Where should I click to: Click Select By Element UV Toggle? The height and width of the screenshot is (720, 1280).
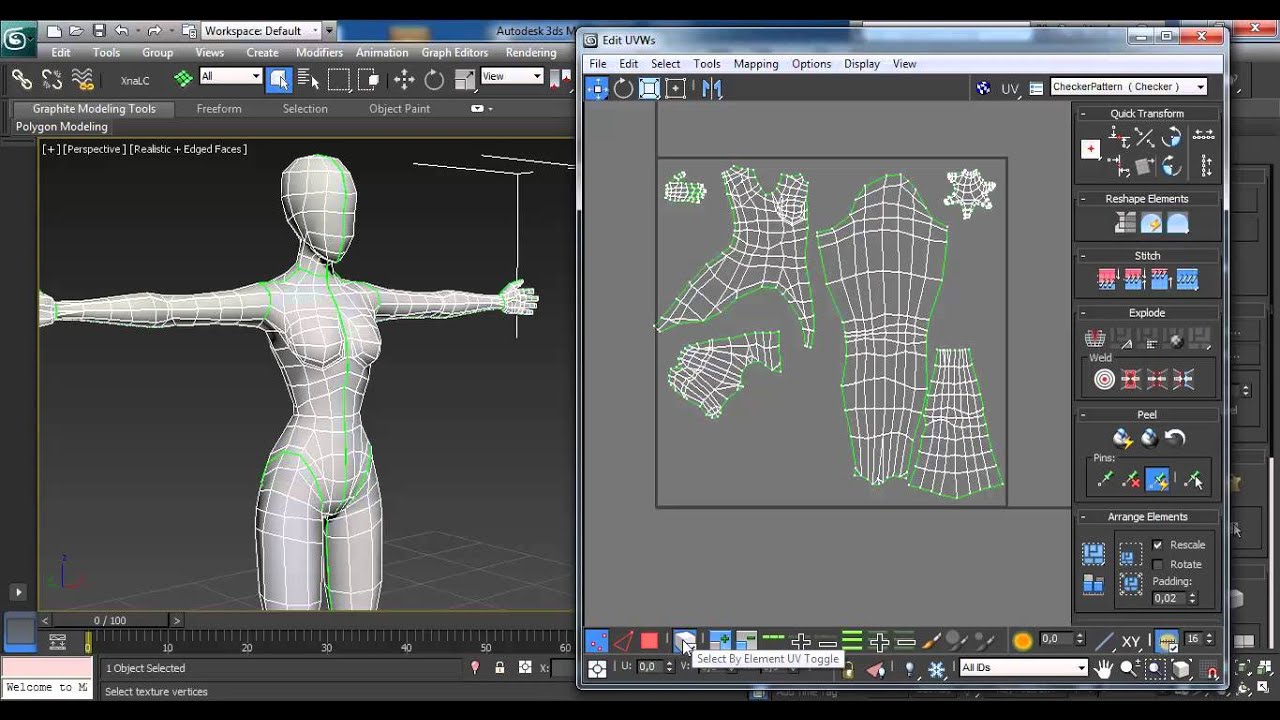(x=684, y=641)
